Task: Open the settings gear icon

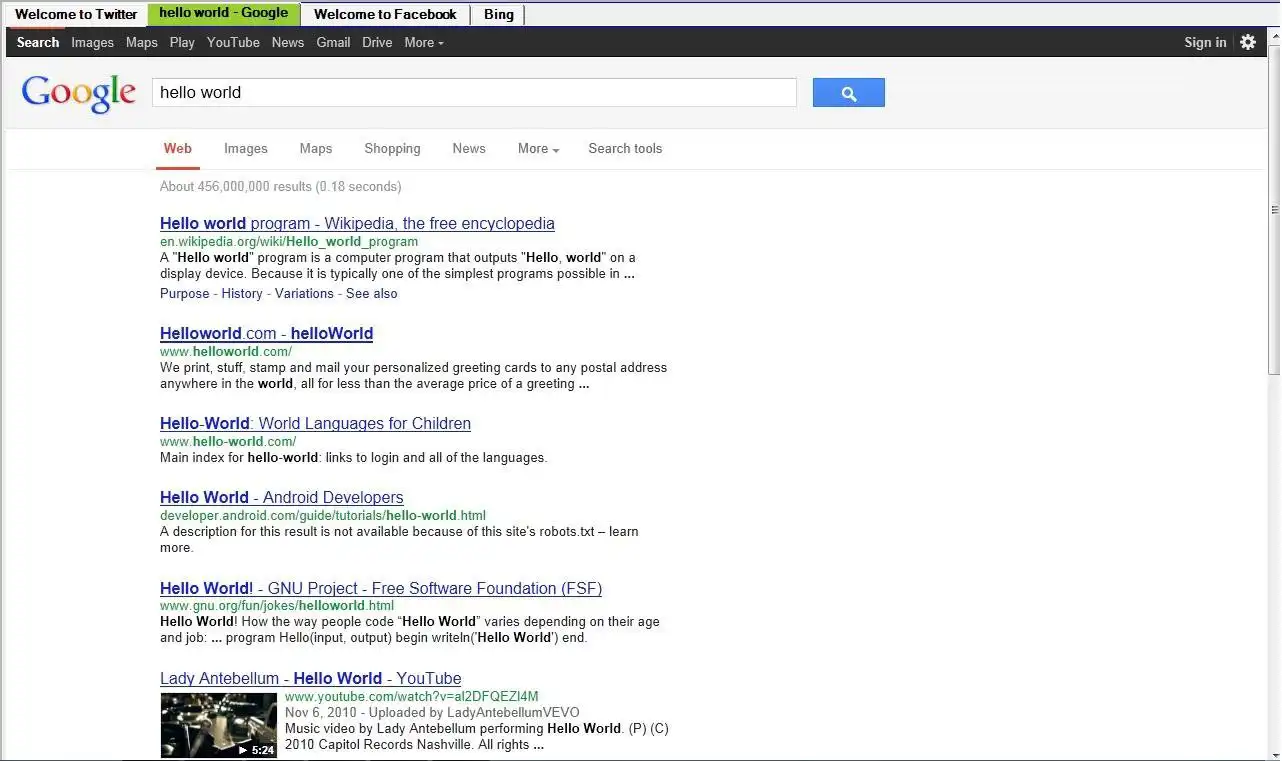Action: tap(1248, 42)
